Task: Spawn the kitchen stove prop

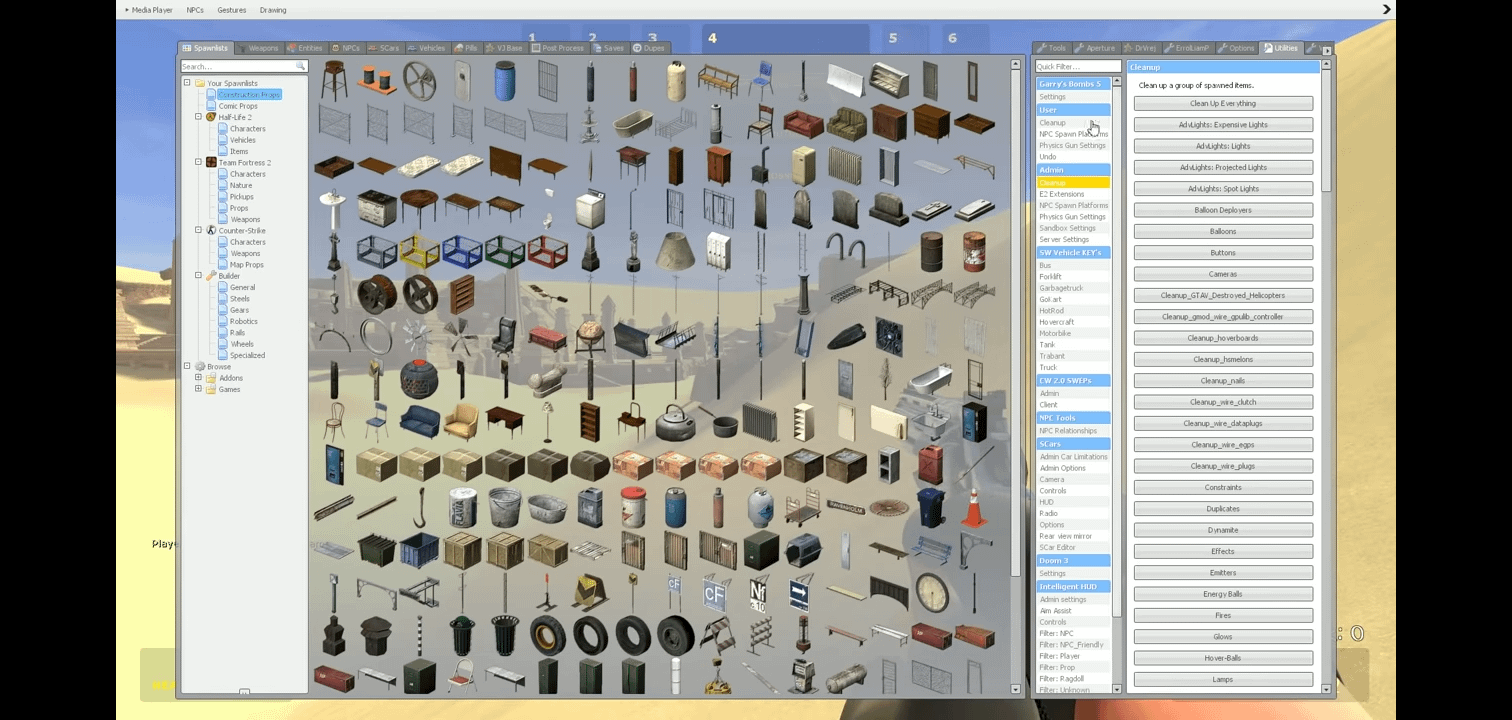Action: [x=376, y=209]
